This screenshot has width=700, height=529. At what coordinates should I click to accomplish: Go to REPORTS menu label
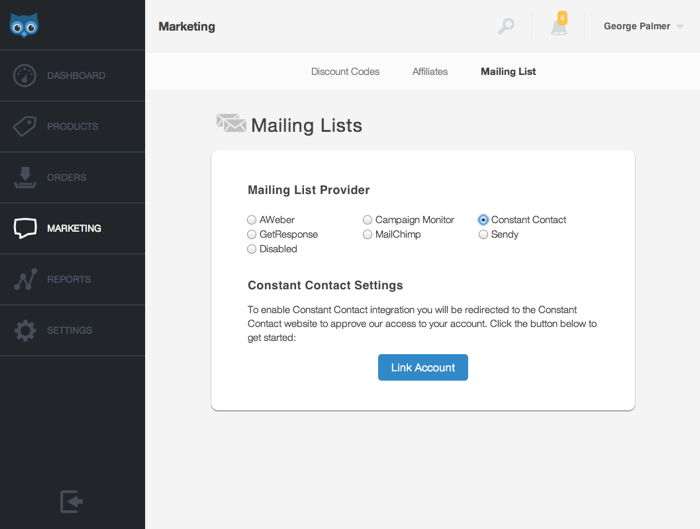coord(69,279)
